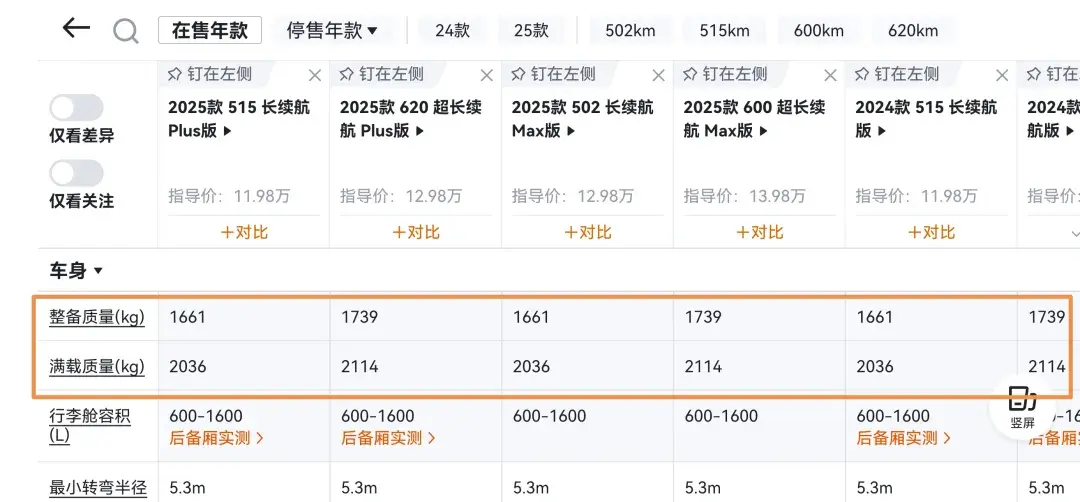Remove 2025款 600 超长续航 Max版 column
This screenshot has height=502, width=1080.
(x=831, y=75)
